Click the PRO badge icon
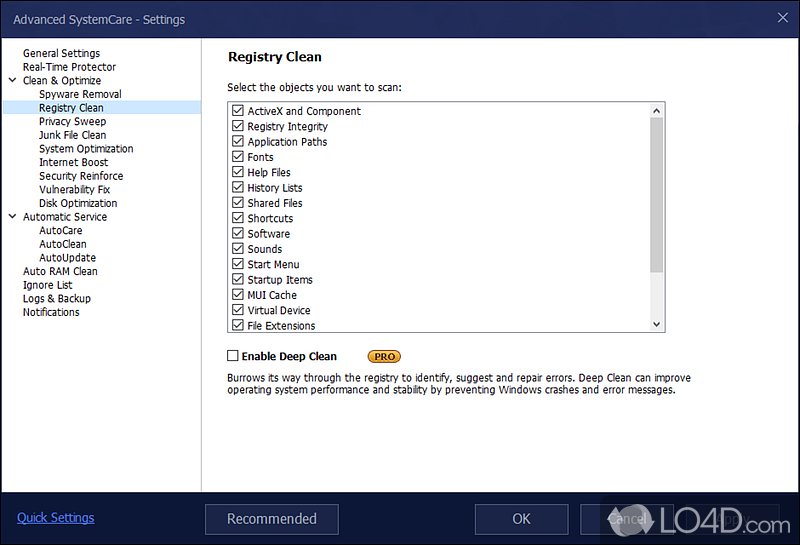The height and width of the screenshot is (545, 800). (x=384, y=356)
